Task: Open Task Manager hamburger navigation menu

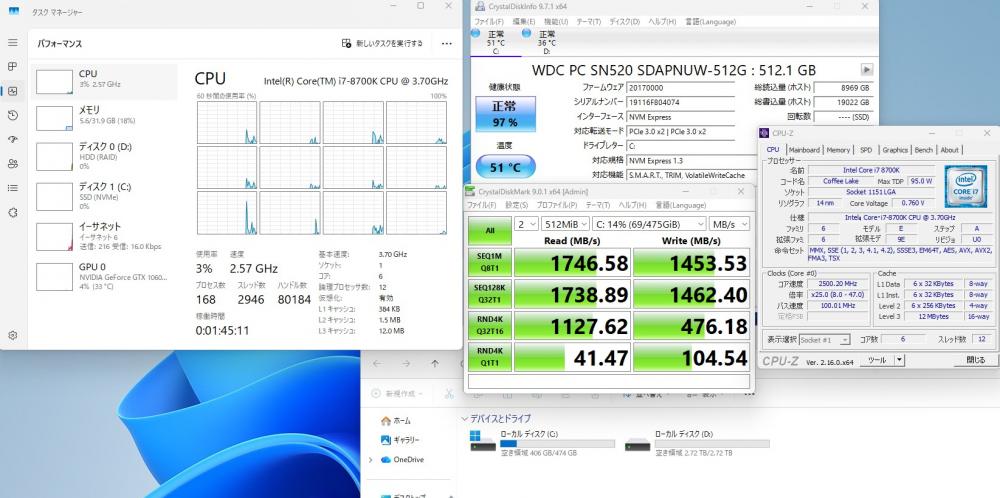Action: [13, 43]
